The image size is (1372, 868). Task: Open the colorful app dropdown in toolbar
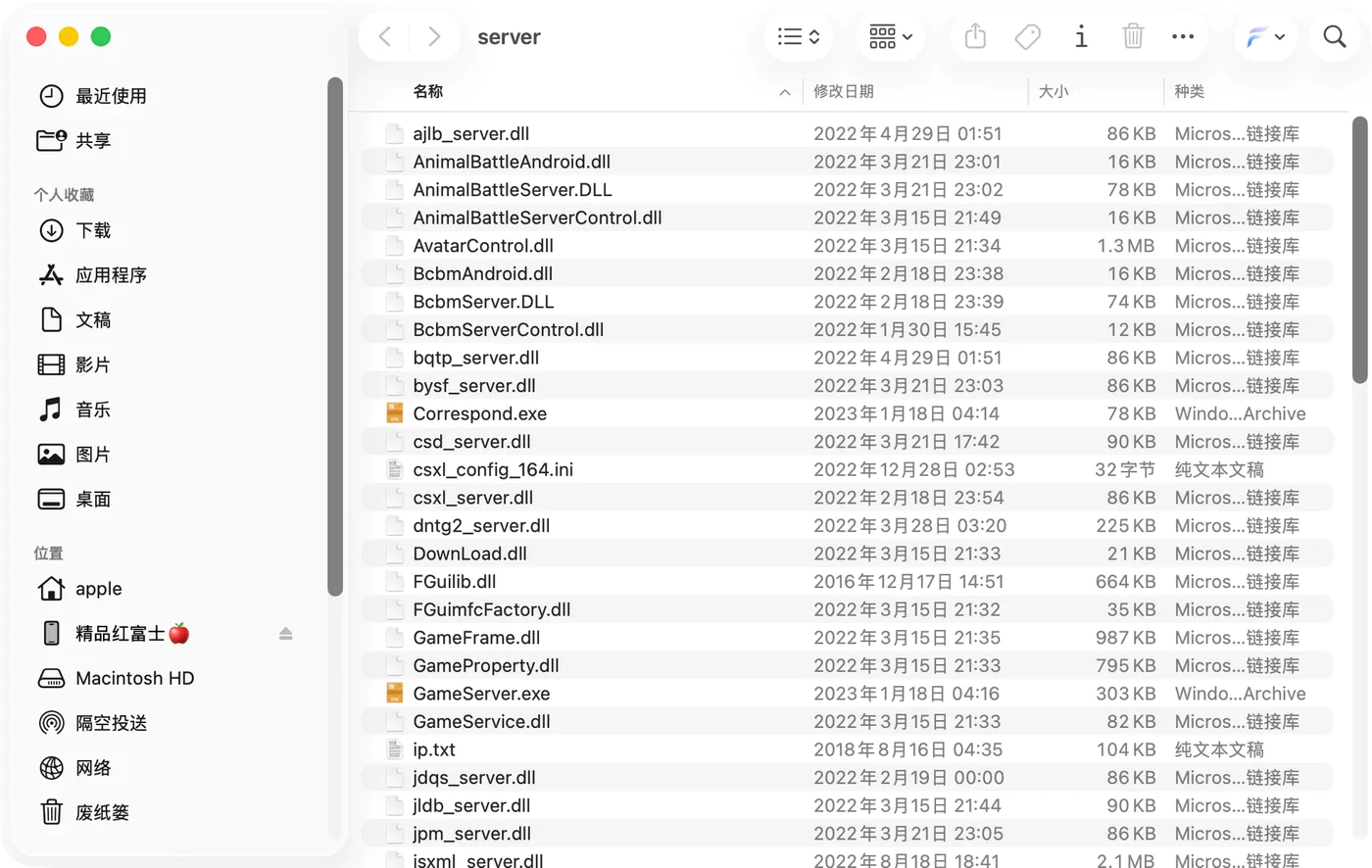[x=1265, y=37]
